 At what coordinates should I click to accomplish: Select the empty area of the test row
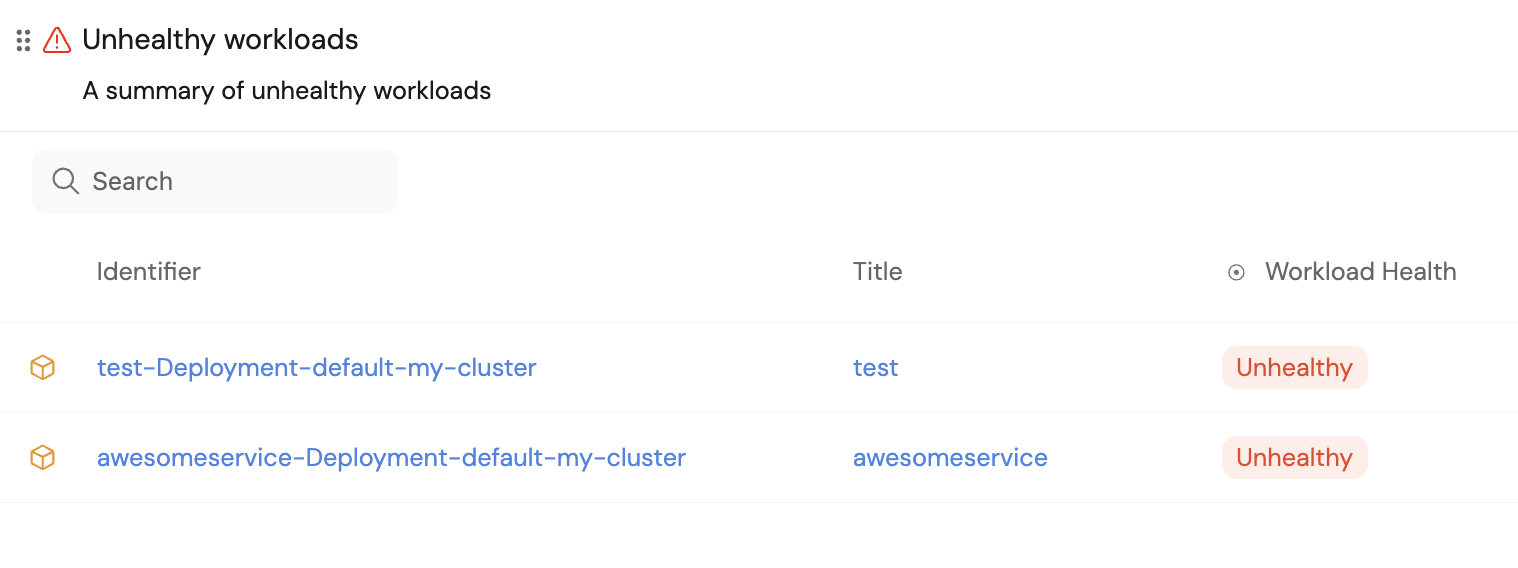pos(700,368)
